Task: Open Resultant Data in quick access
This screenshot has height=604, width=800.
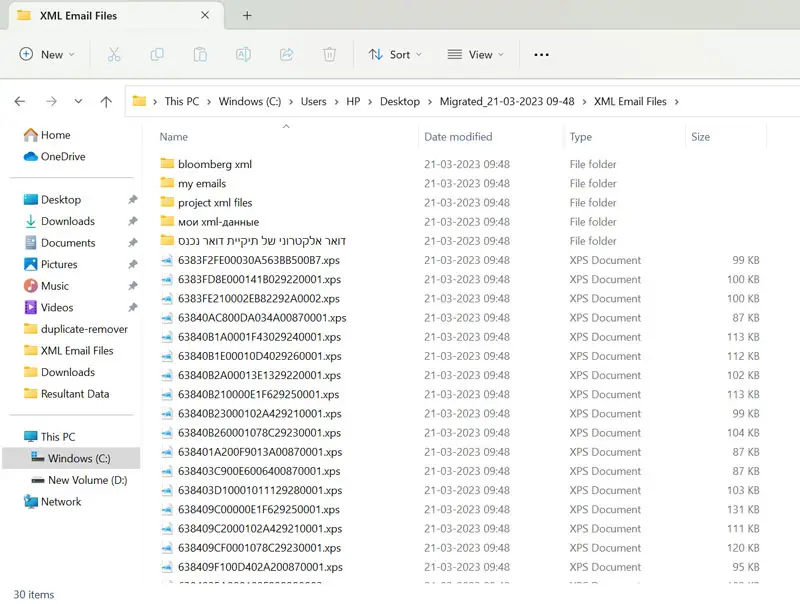Action: point(74,394)
